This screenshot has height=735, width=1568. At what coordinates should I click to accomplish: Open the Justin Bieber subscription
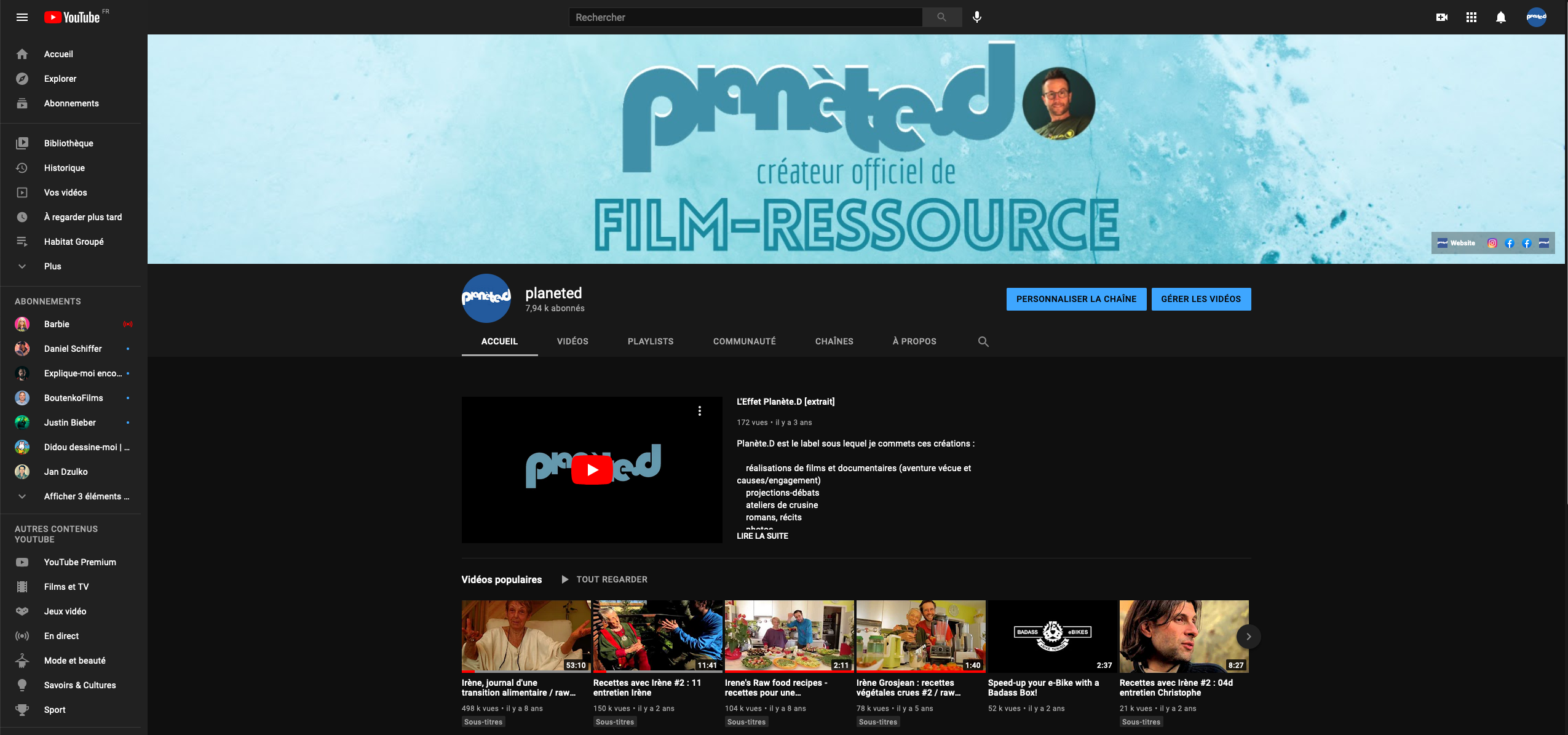click(74, 423)
